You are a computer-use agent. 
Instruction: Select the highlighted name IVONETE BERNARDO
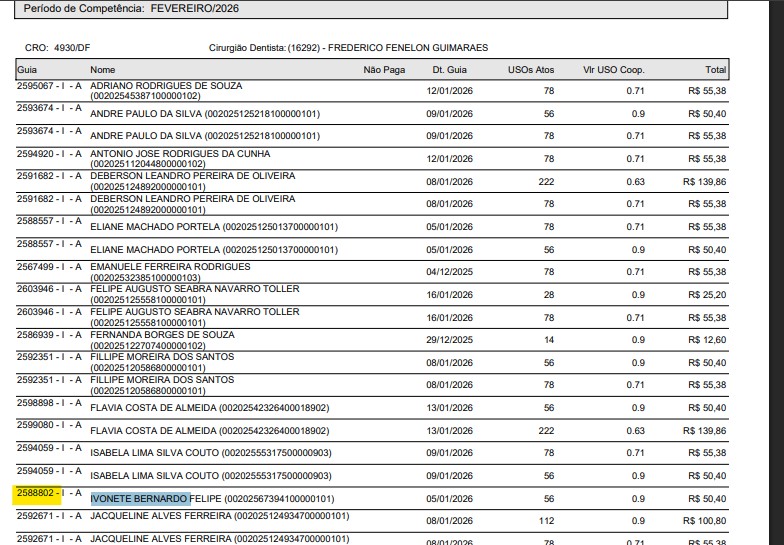click(x=140, y=498)
